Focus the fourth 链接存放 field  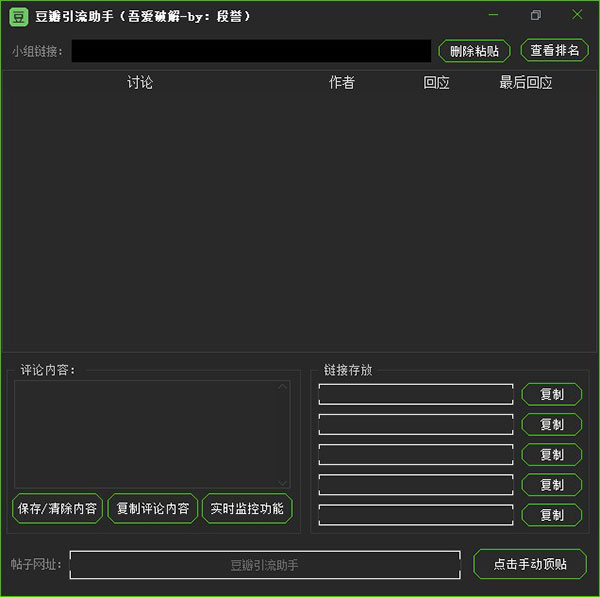coord(416,485)
